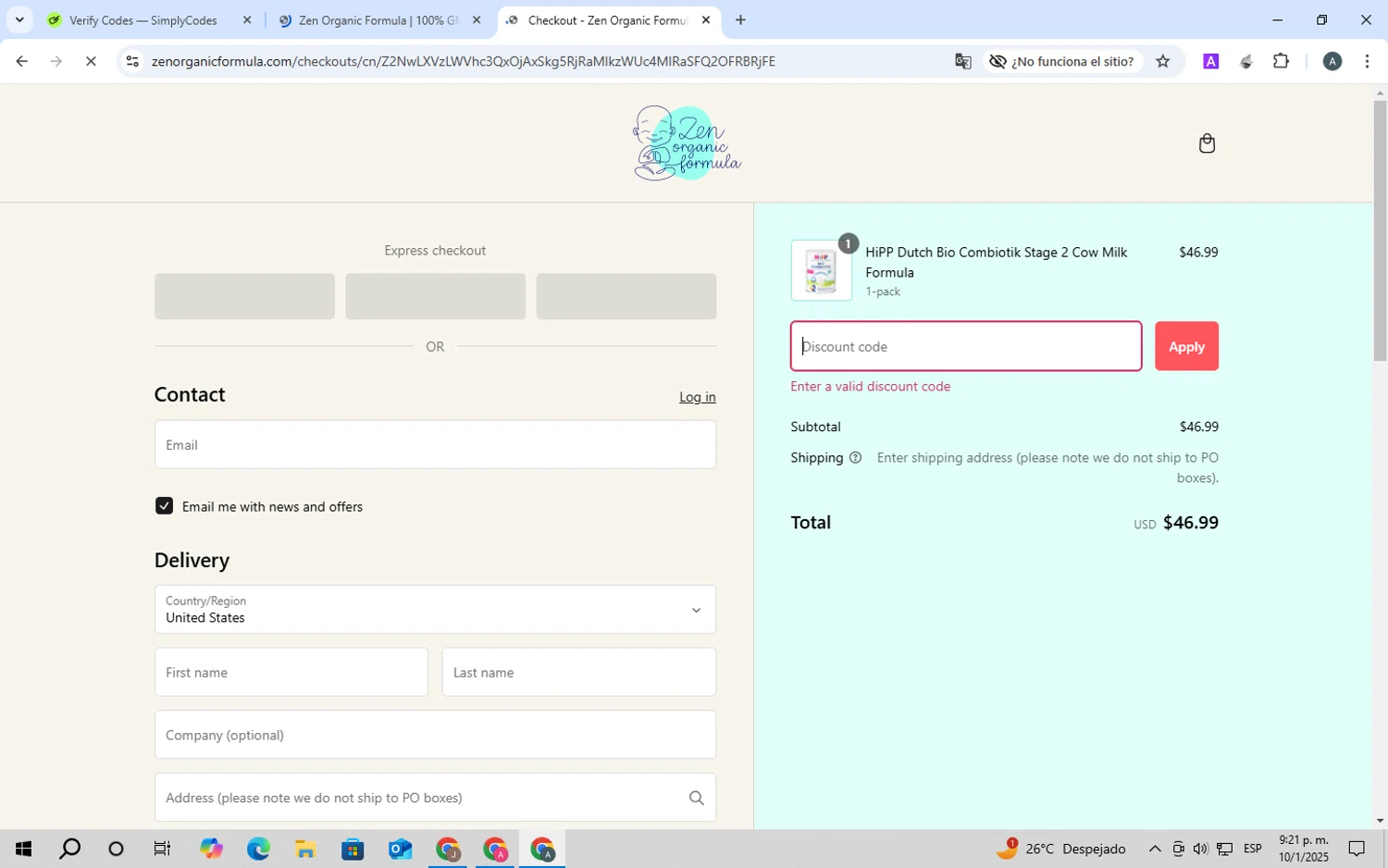Show hidden system tray icons
The image size is (1388, 868).
click(1155, 849)
